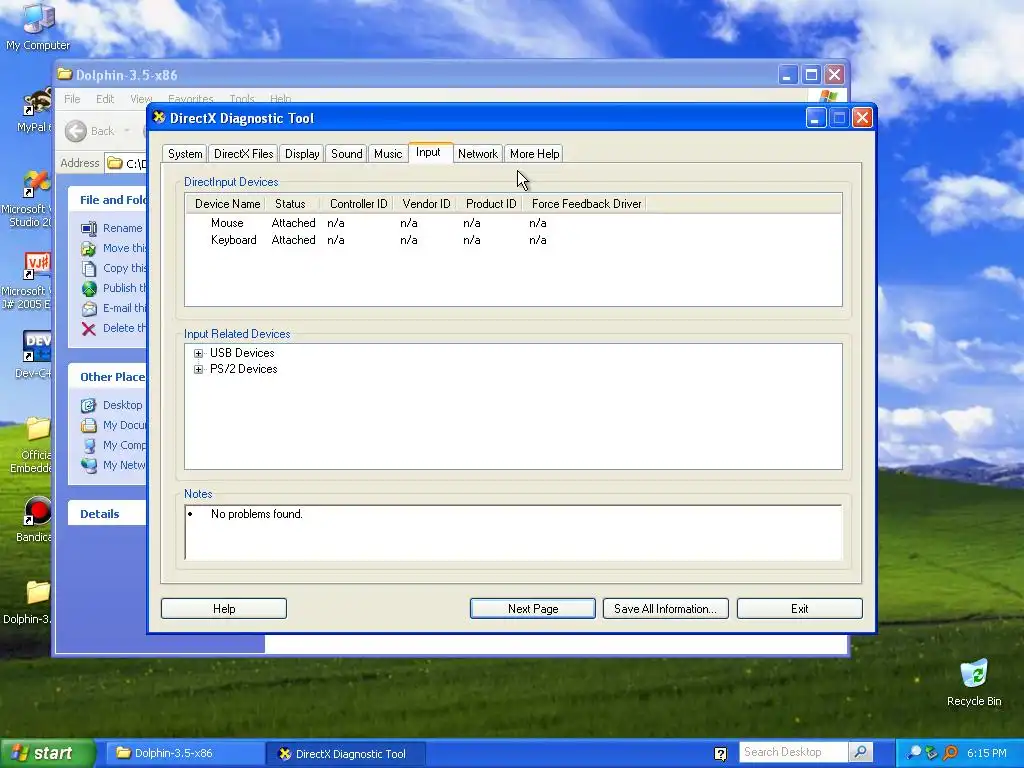
Task: Minimize the DirectX Diagnostic Tool window
Action: (816, 118)
